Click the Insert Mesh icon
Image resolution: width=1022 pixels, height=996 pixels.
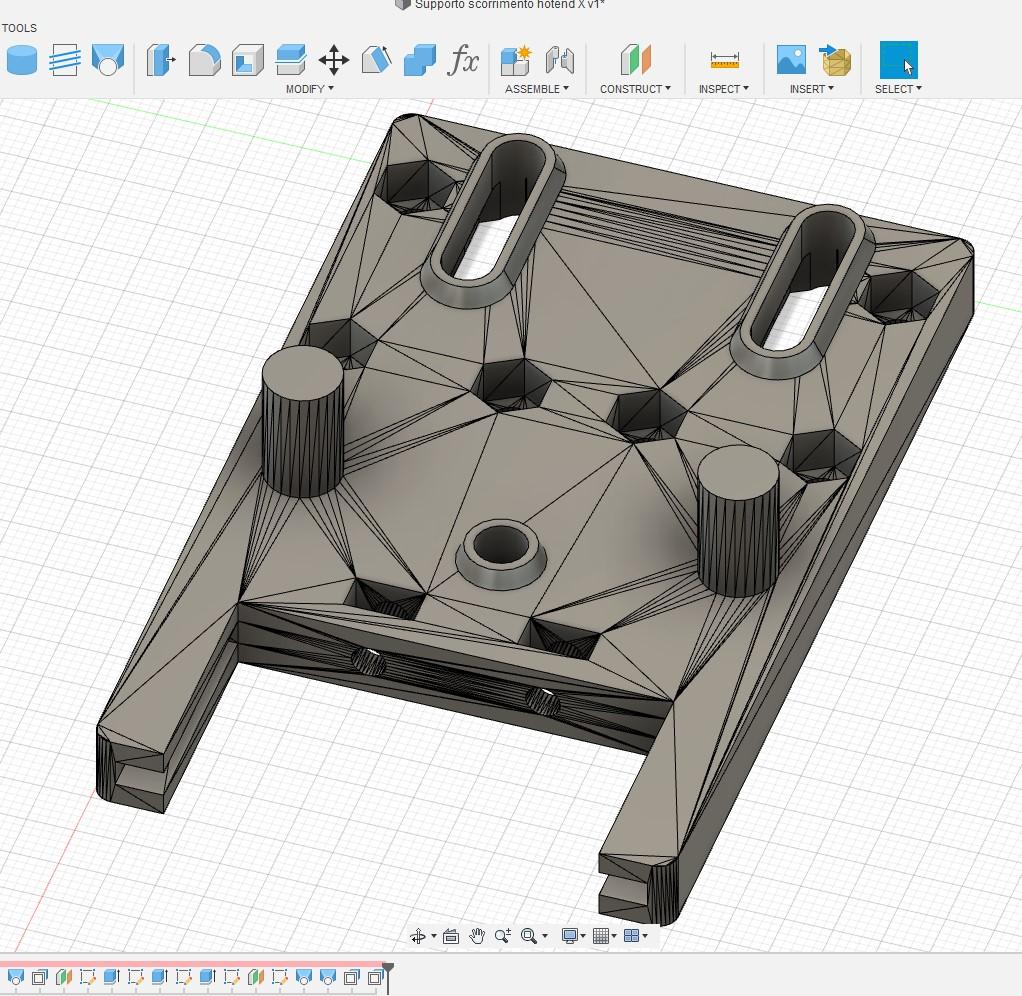835,60
